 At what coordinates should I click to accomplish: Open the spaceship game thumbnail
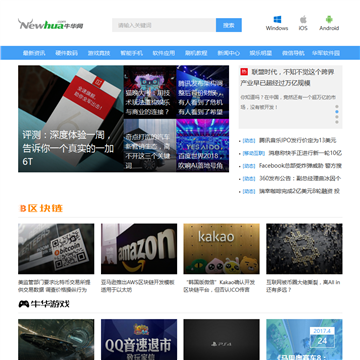tap(56, 340)
